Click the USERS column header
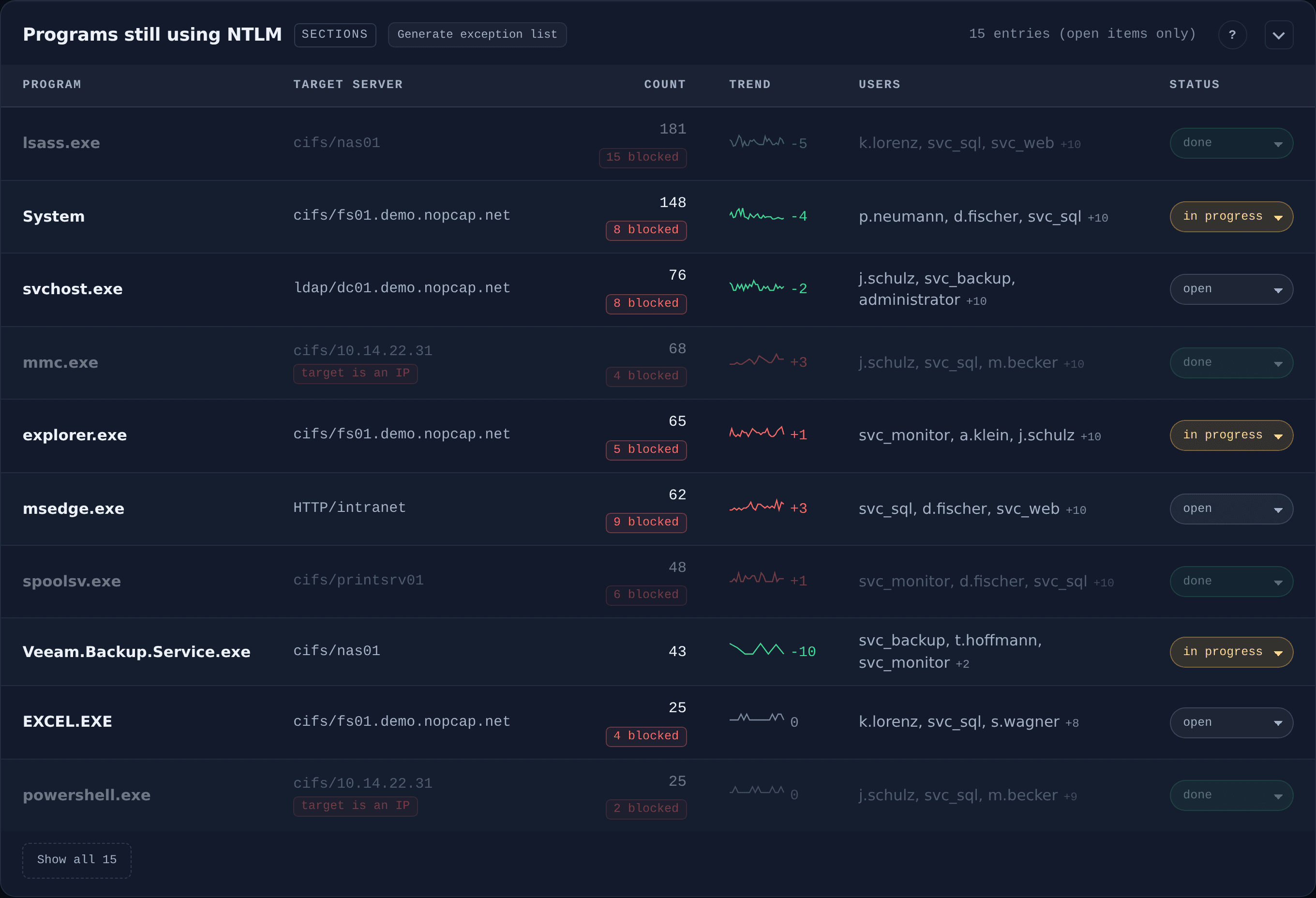This screenshot has height=898, width=1316. click(x=880, y=84)
